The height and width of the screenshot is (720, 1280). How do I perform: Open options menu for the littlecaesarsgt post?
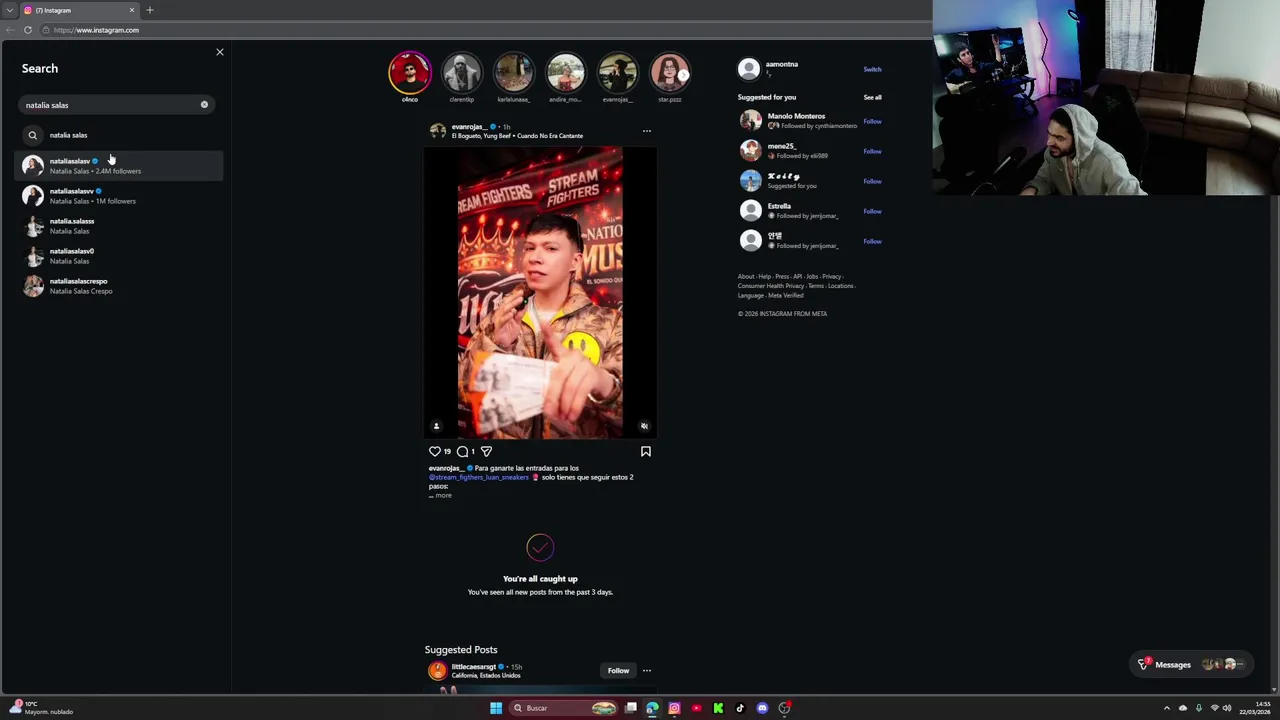(646, 671)
